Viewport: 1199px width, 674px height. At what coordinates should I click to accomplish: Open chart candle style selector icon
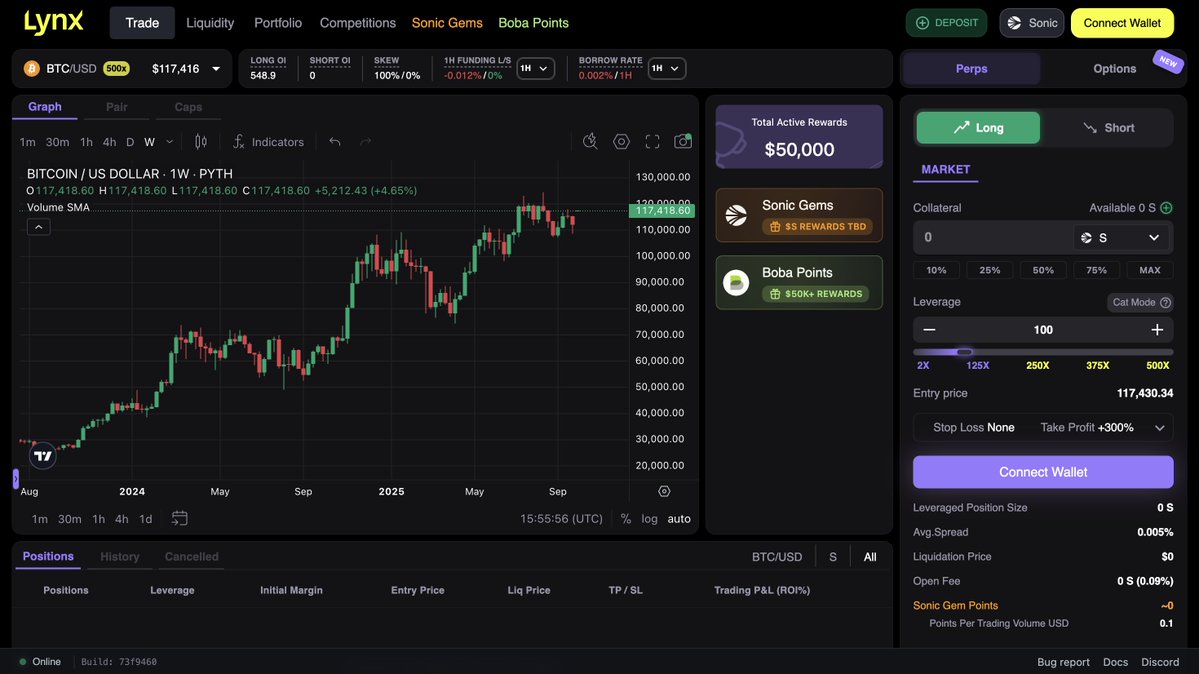[200, 142]
